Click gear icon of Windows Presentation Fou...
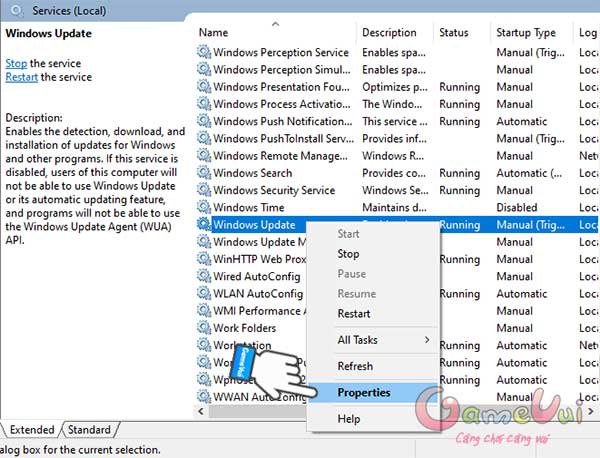600x458 pixels. point(204,86)
